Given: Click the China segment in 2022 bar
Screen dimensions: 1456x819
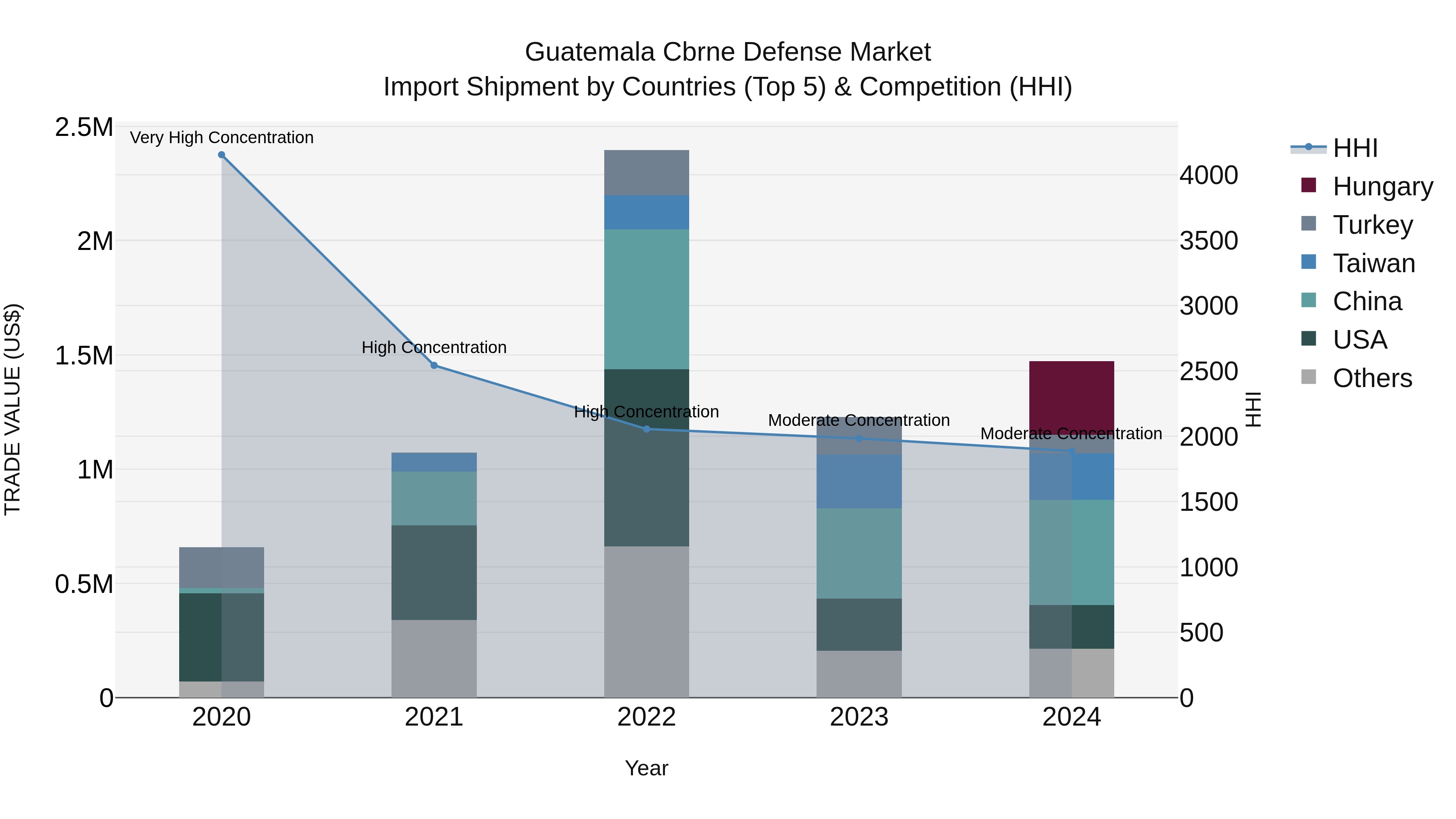Looking at the screenshot, I should pyautogui.click(x=647, y=300).
